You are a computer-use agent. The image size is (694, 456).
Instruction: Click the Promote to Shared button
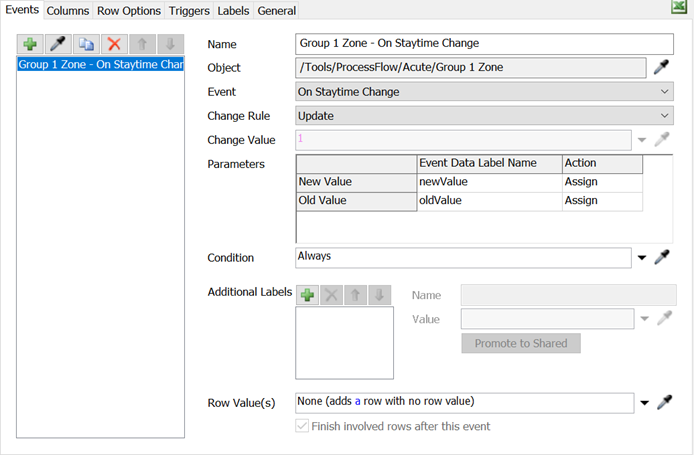point(520,343)
